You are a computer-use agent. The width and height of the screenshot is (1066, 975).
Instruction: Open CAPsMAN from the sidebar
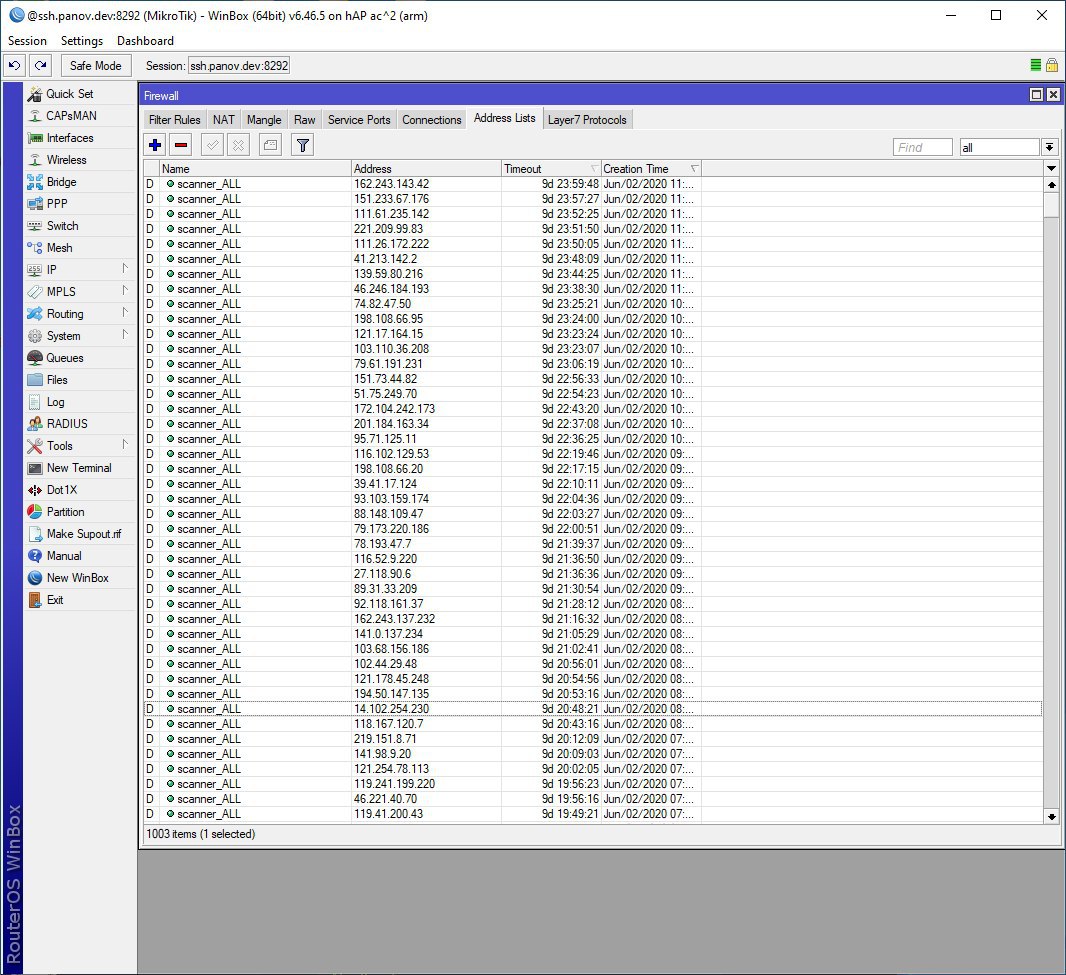tap(80, 116)
